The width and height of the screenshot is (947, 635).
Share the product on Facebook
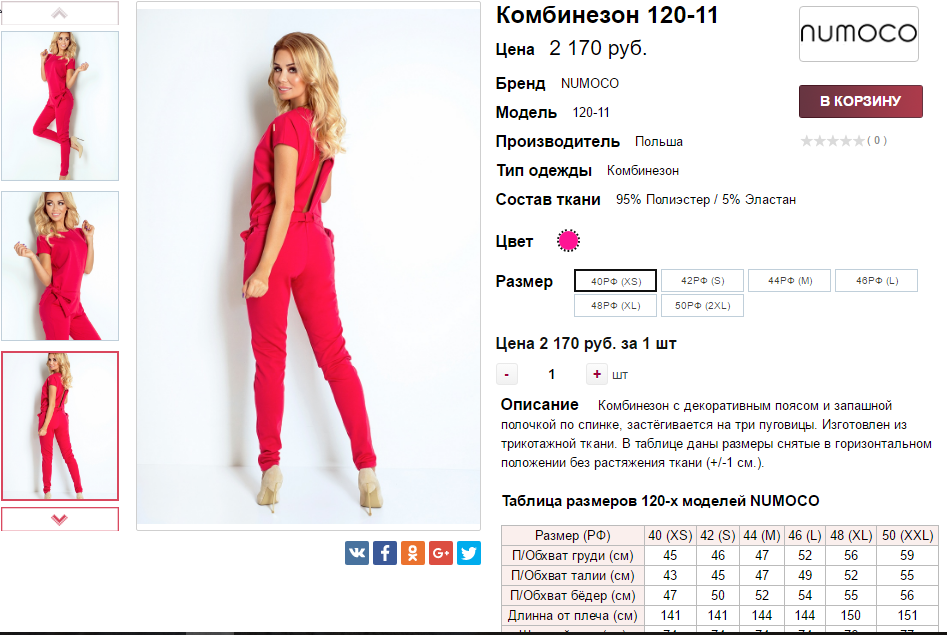[x=385, y=553]
